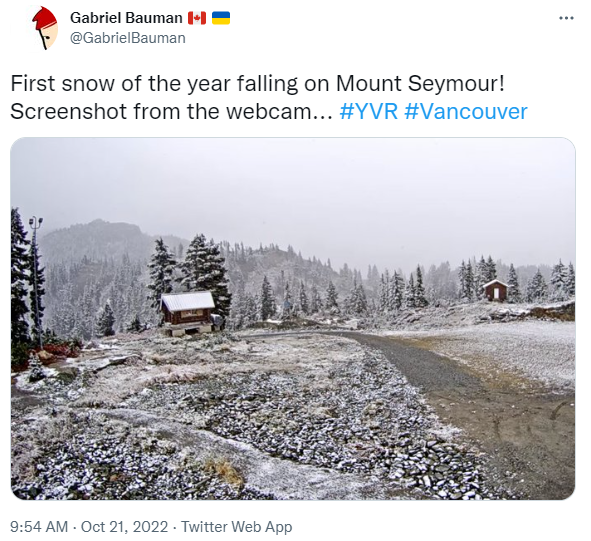Click the 'First snow of the year' tweet text

257,83
